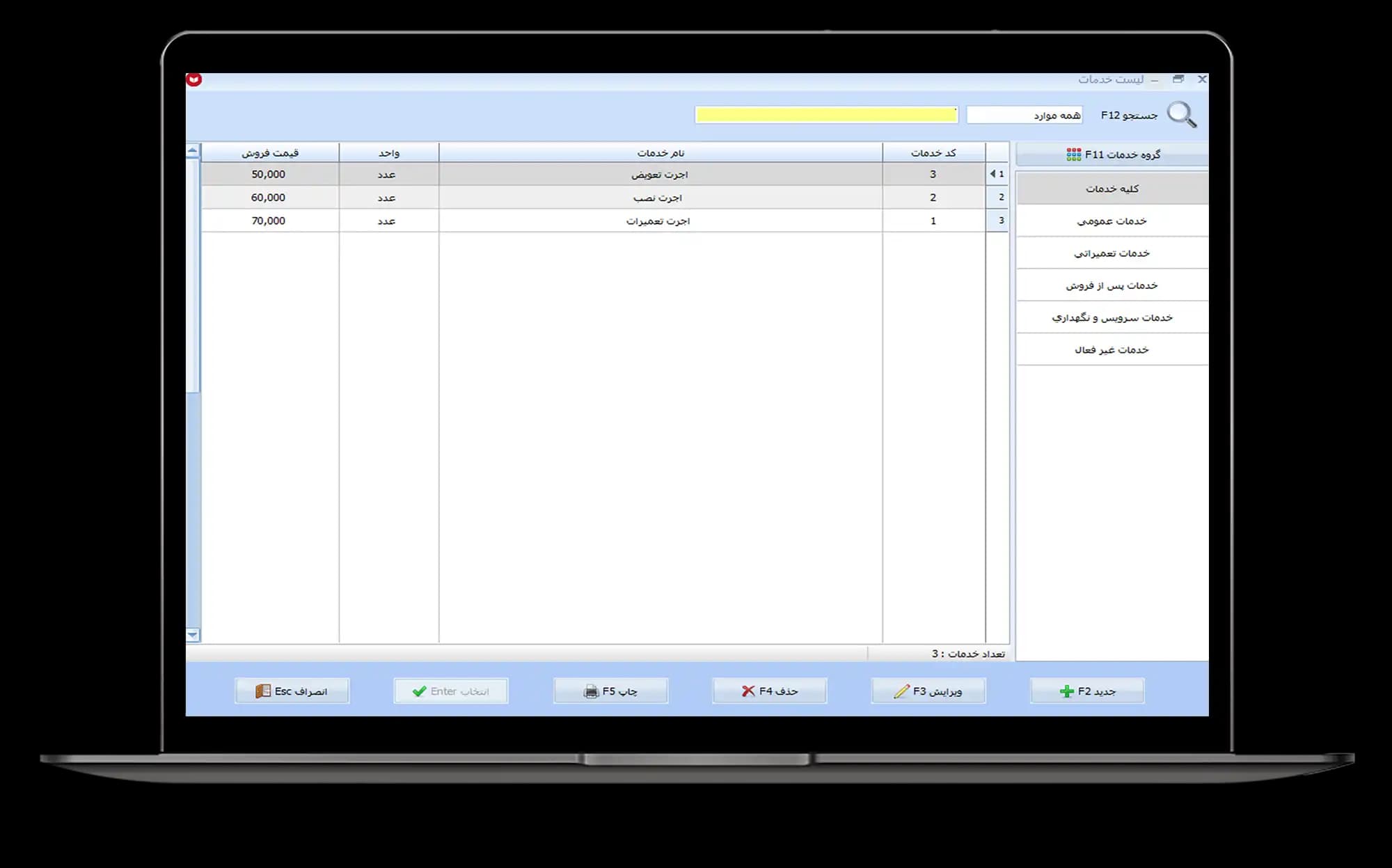This screenshot has height=868, width=1392.
Task: Click the colored grid icon on گروه خدمات
Action: pos(1074,155)
